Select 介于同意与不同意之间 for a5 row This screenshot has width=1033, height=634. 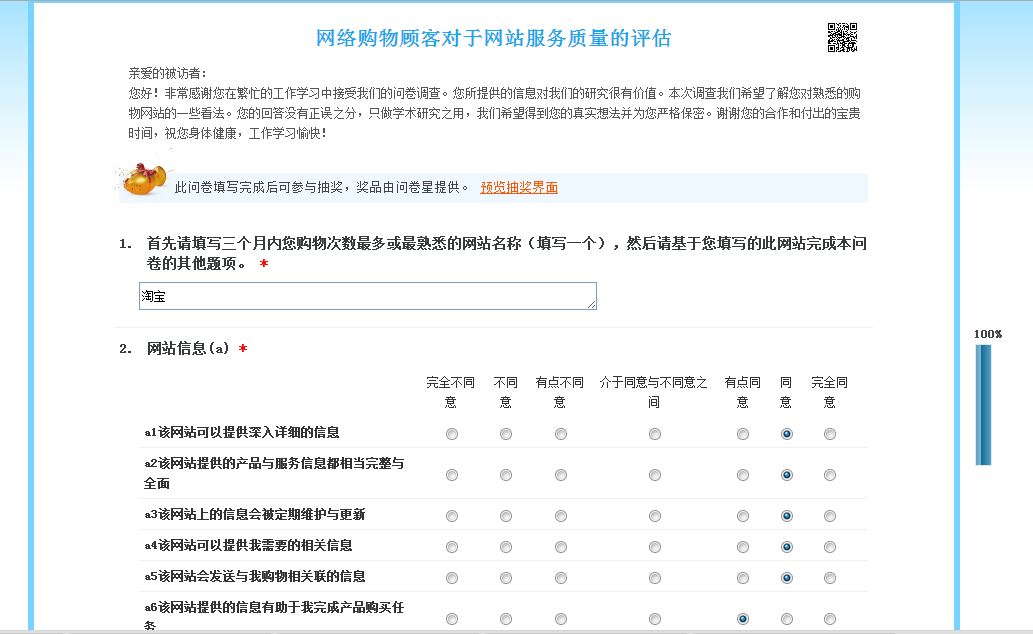655,578
